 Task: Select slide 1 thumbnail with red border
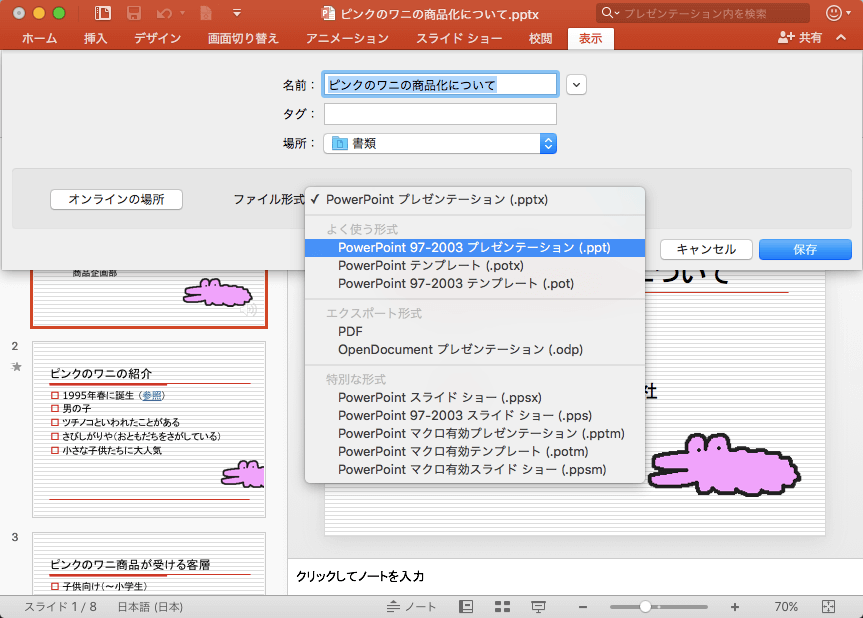click(x=149, y=299)
